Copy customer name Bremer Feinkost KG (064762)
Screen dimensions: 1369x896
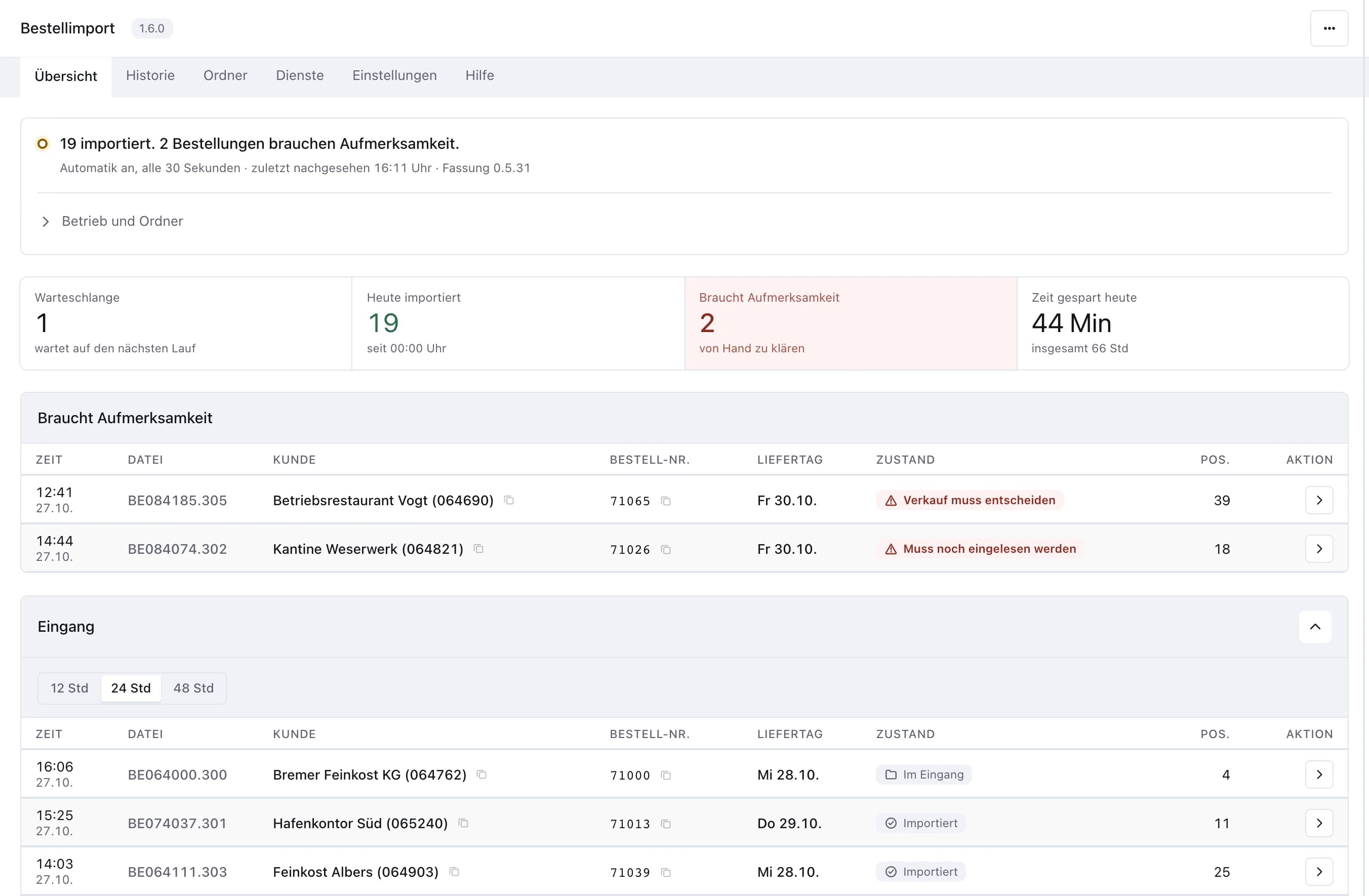pyautogui.click(x=482, y=775)
